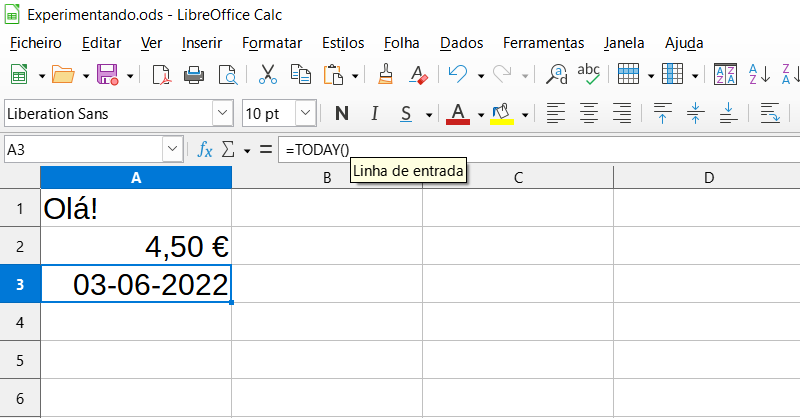Screen dimensions: 800x418
Task: Open the Name Box dropdown arrow
Action: (172, 150)
